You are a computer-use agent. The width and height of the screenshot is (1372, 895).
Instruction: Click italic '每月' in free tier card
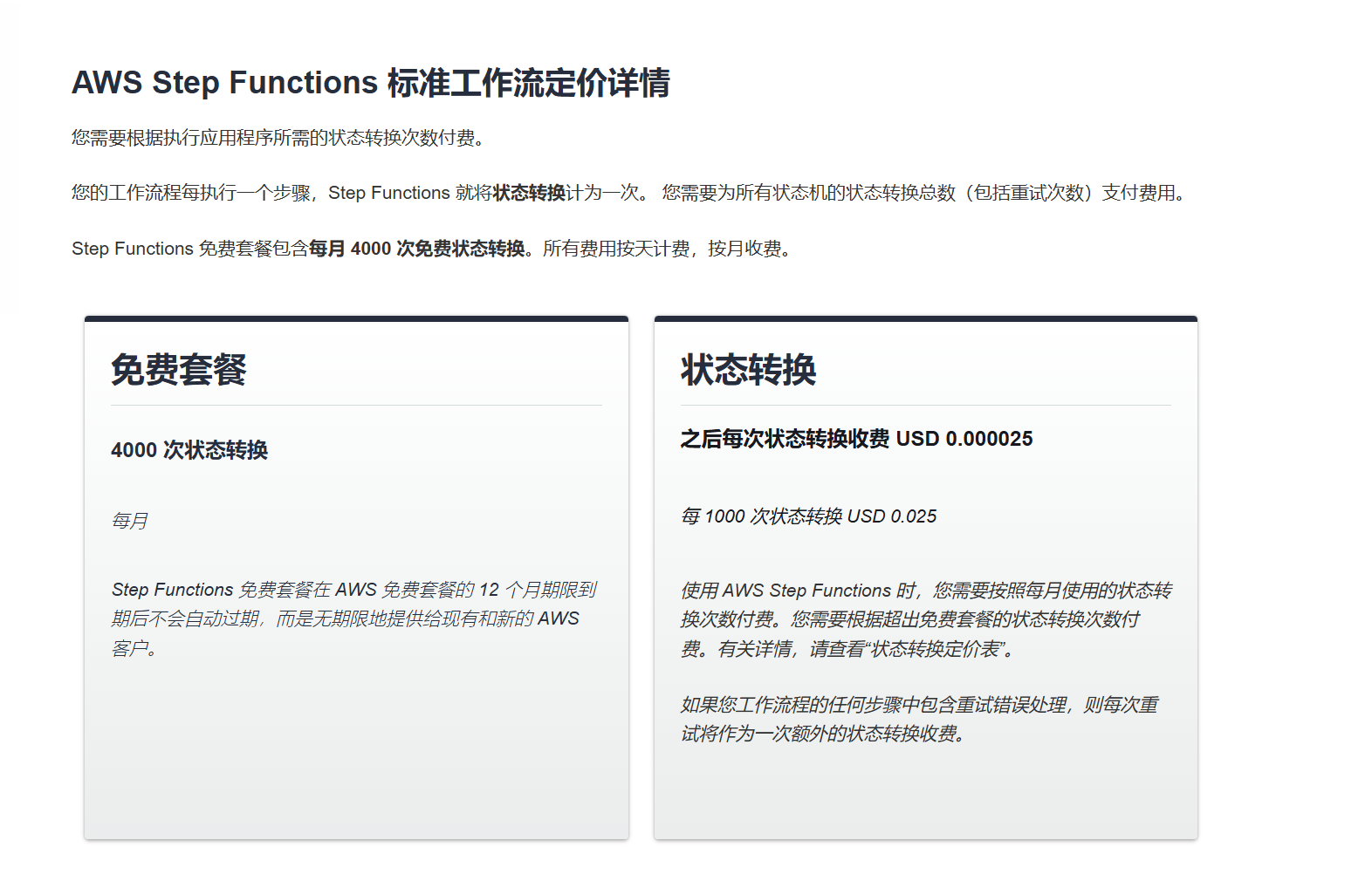click(x=129, y=521)
